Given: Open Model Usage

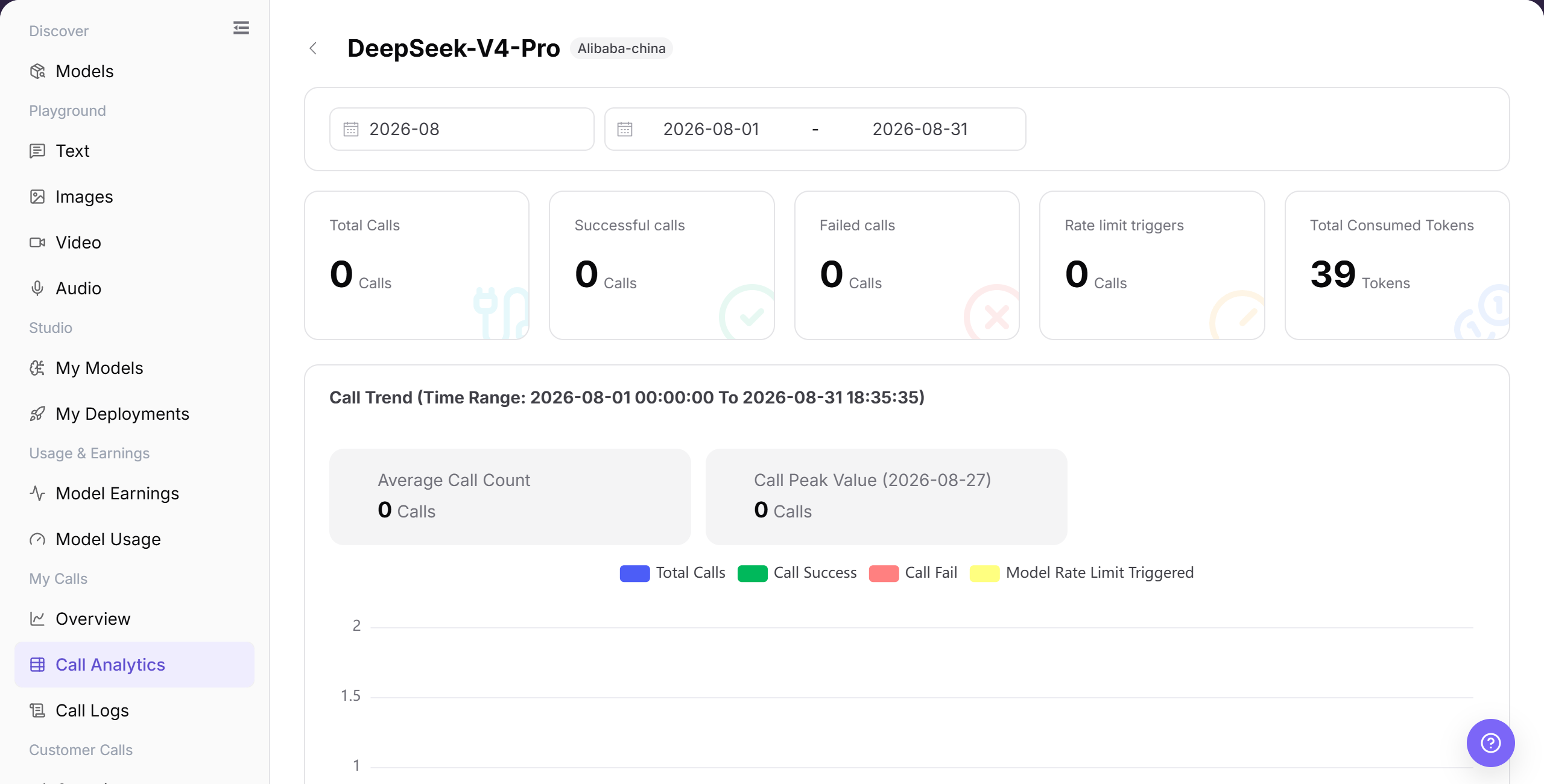Looking at the screenshot, I should pos(134,539).
